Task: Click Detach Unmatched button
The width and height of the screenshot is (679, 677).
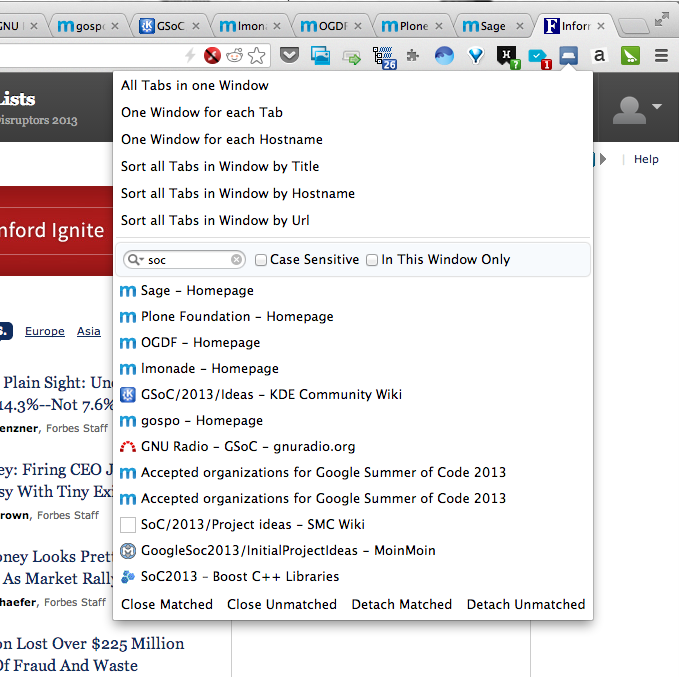Action: pos(525,604)
